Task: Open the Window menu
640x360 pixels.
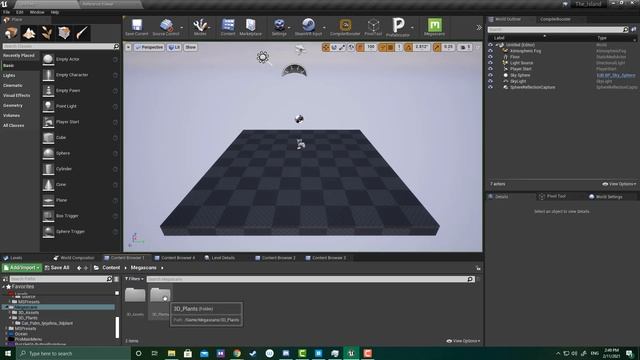Action: (x=37, y=12)
